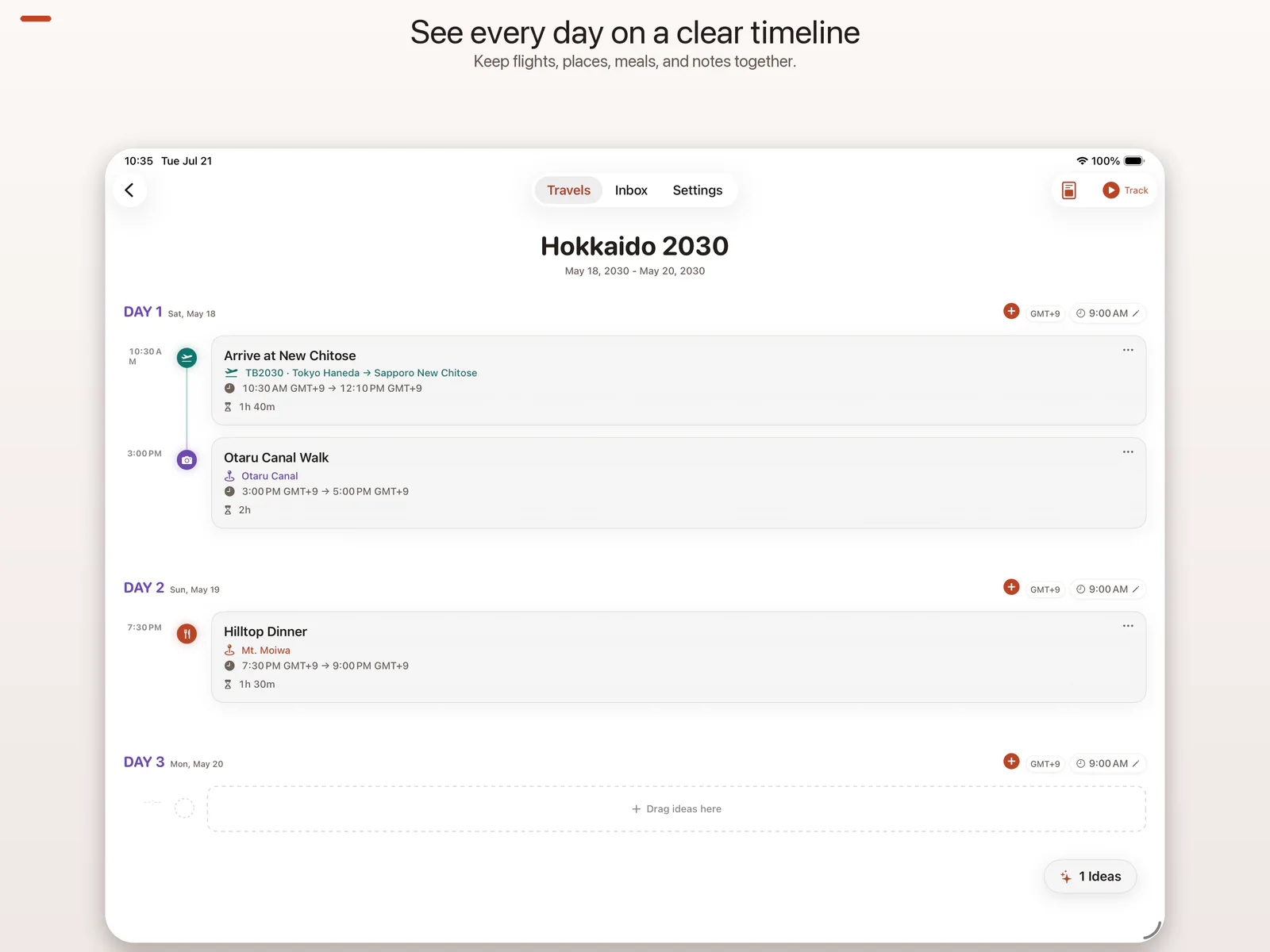
Task: Click the battery status icon
Action: point(1134,161)
